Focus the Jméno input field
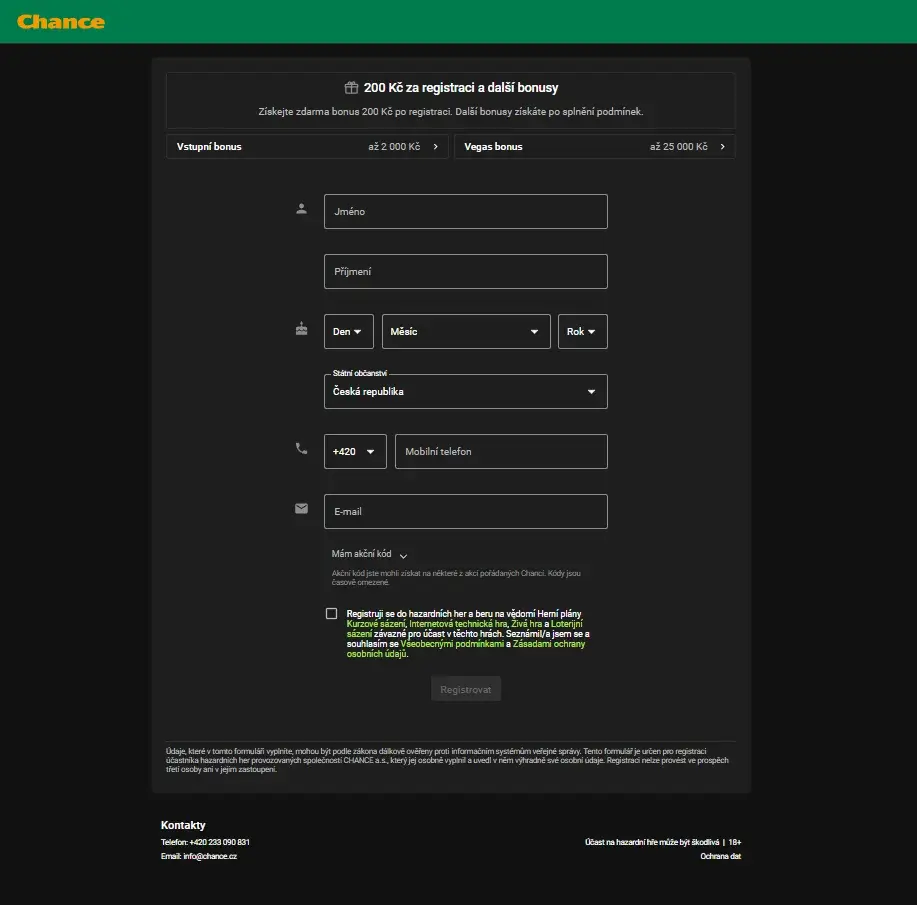The height and width of the screenshot is (905, 917). 466,212
